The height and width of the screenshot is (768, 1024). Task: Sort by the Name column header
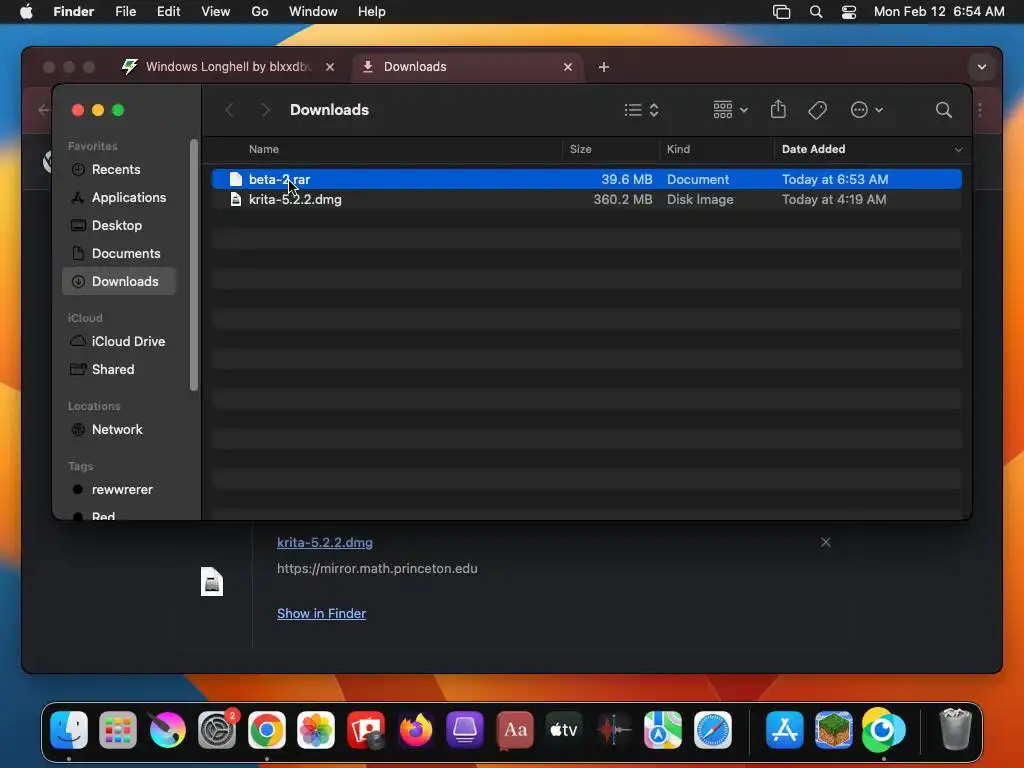(264, 149)
